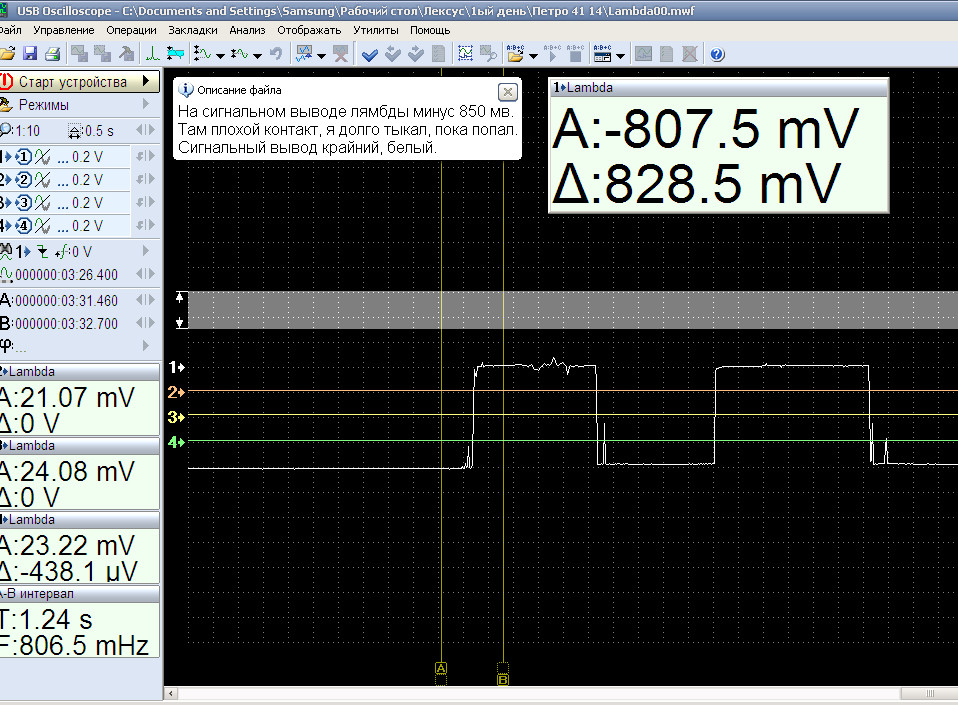Click the blue help question mark icon
The width and height of the screenshot is (958, 705).
tap(716, 54)
